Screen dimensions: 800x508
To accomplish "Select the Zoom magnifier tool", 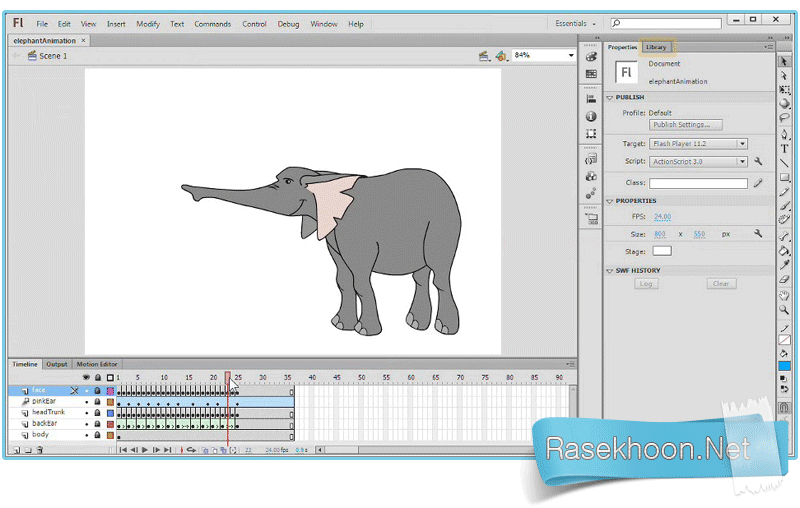I will coord(784,310).
